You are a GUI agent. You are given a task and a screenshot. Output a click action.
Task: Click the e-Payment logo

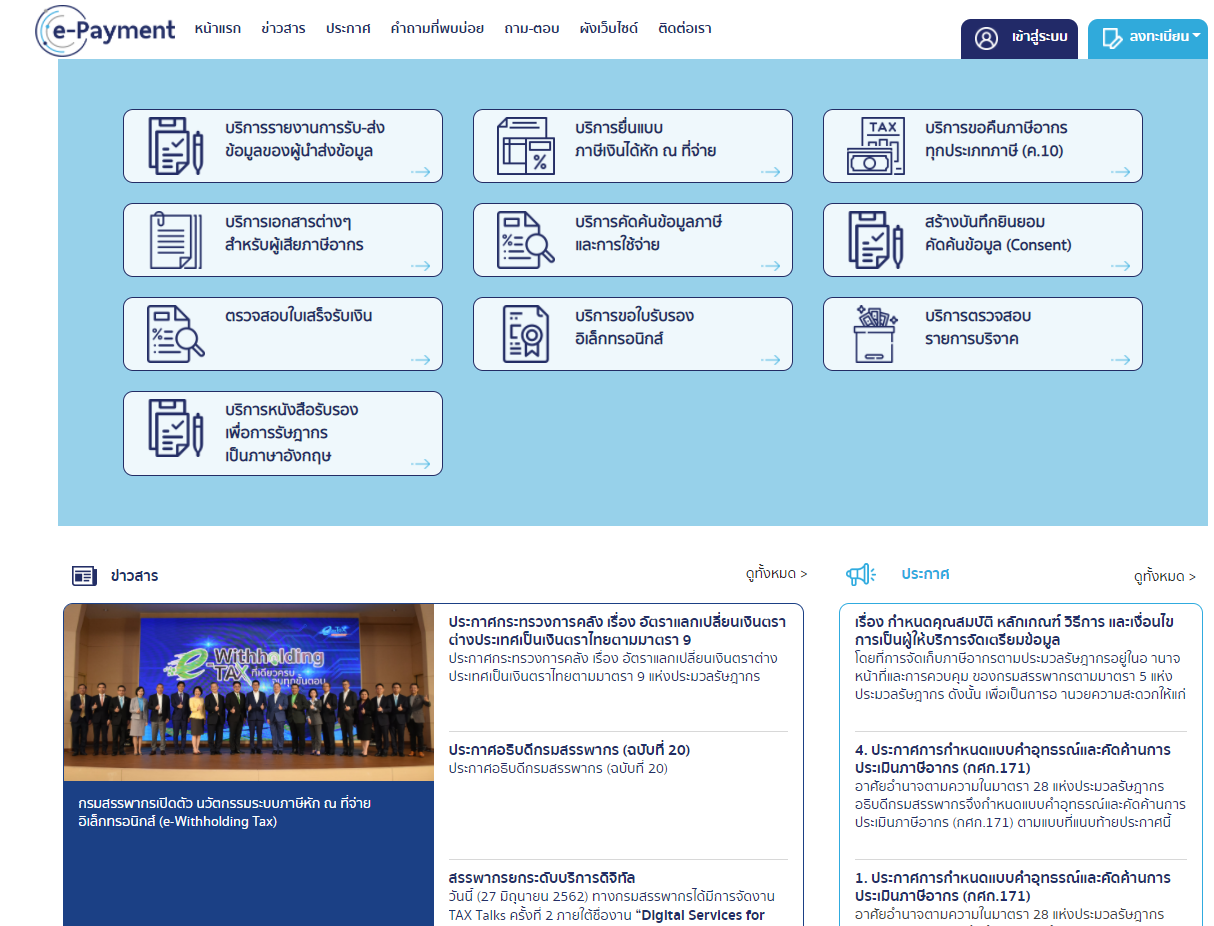(106, 30)
